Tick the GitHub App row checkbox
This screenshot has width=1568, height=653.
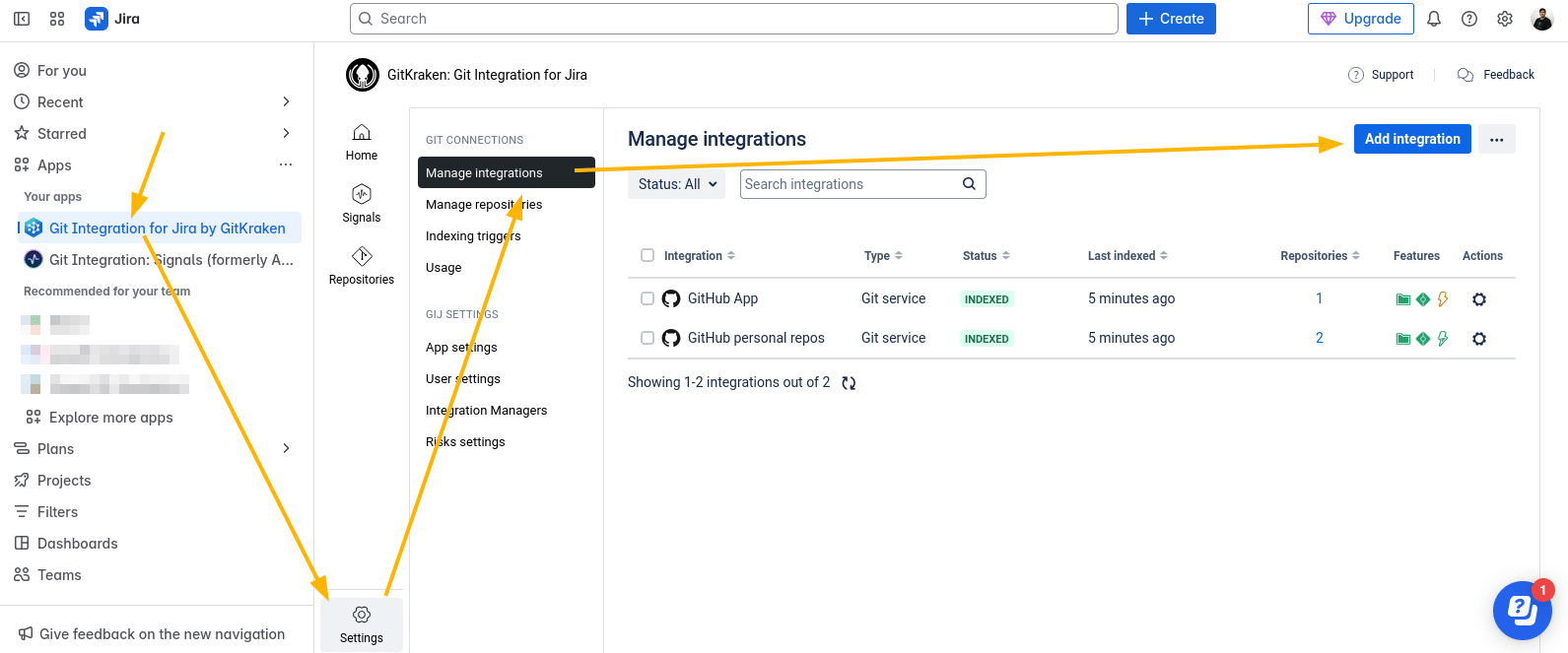point(648,298)
